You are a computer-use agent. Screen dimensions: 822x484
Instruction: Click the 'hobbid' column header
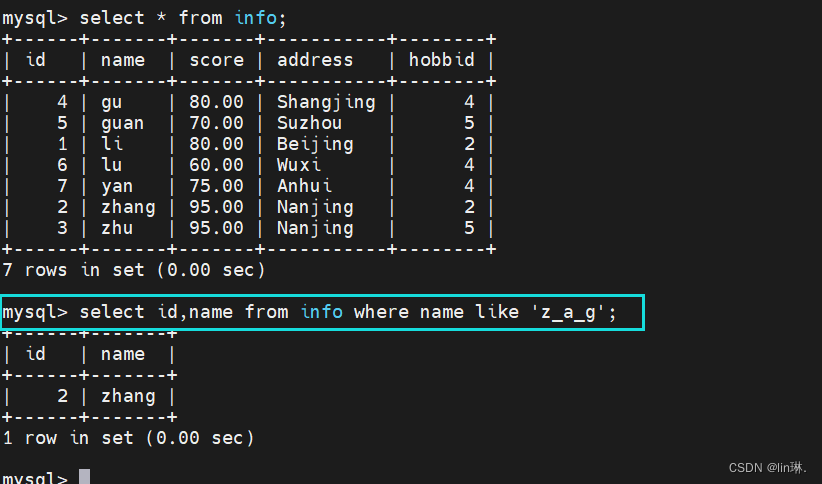[441, 60]
